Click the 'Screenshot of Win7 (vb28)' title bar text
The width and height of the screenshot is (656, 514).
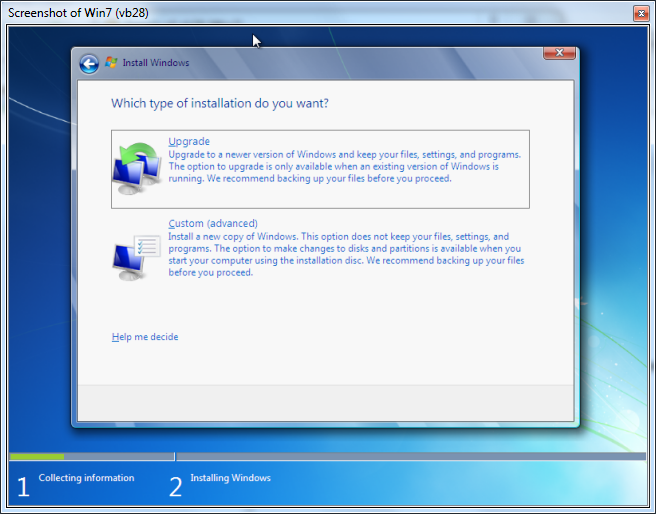click(78, 13)
